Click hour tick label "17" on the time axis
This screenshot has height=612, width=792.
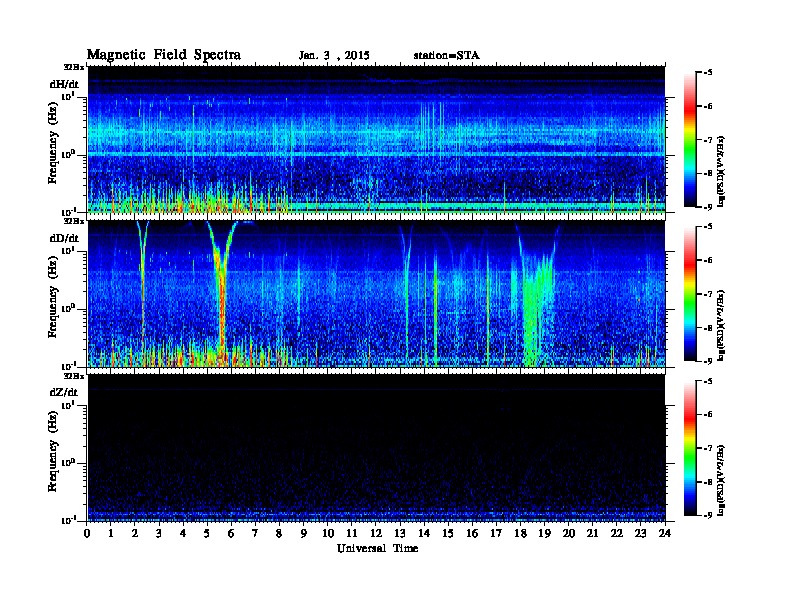tap(496, 533)
